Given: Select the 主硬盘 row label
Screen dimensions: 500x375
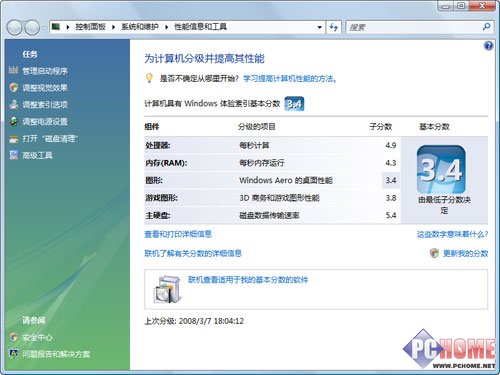Looking at the screenshot, I should pyautogui.click(x=158, y=215).
